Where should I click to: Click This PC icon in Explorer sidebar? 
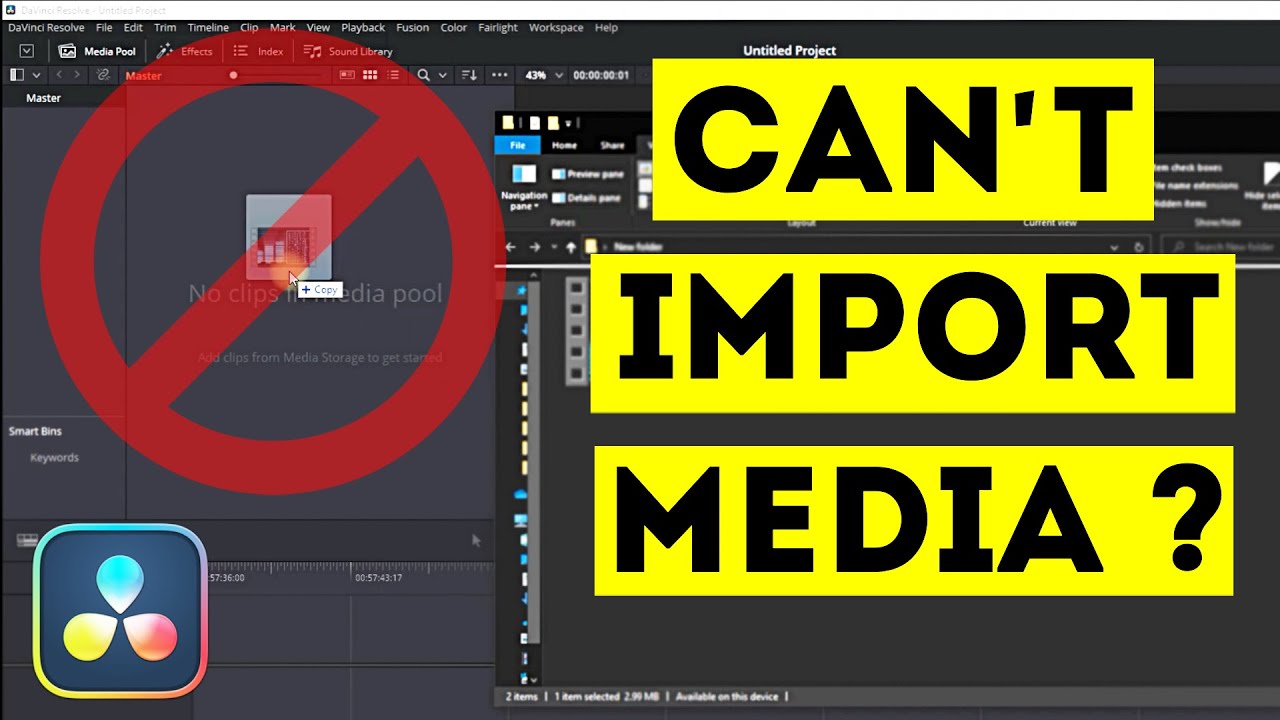[521, 521]
